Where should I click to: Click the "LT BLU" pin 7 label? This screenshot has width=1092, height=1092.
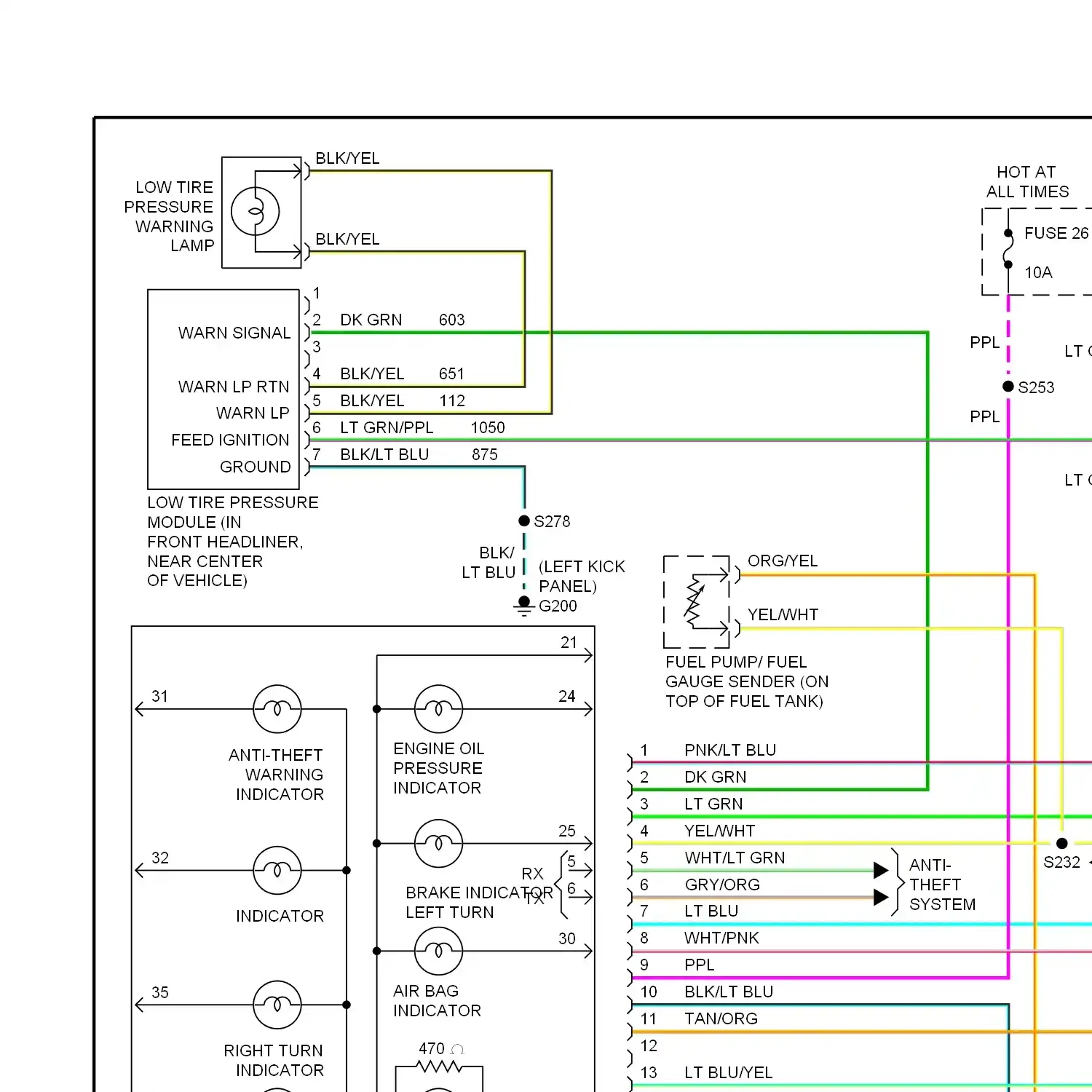[711, 911]
